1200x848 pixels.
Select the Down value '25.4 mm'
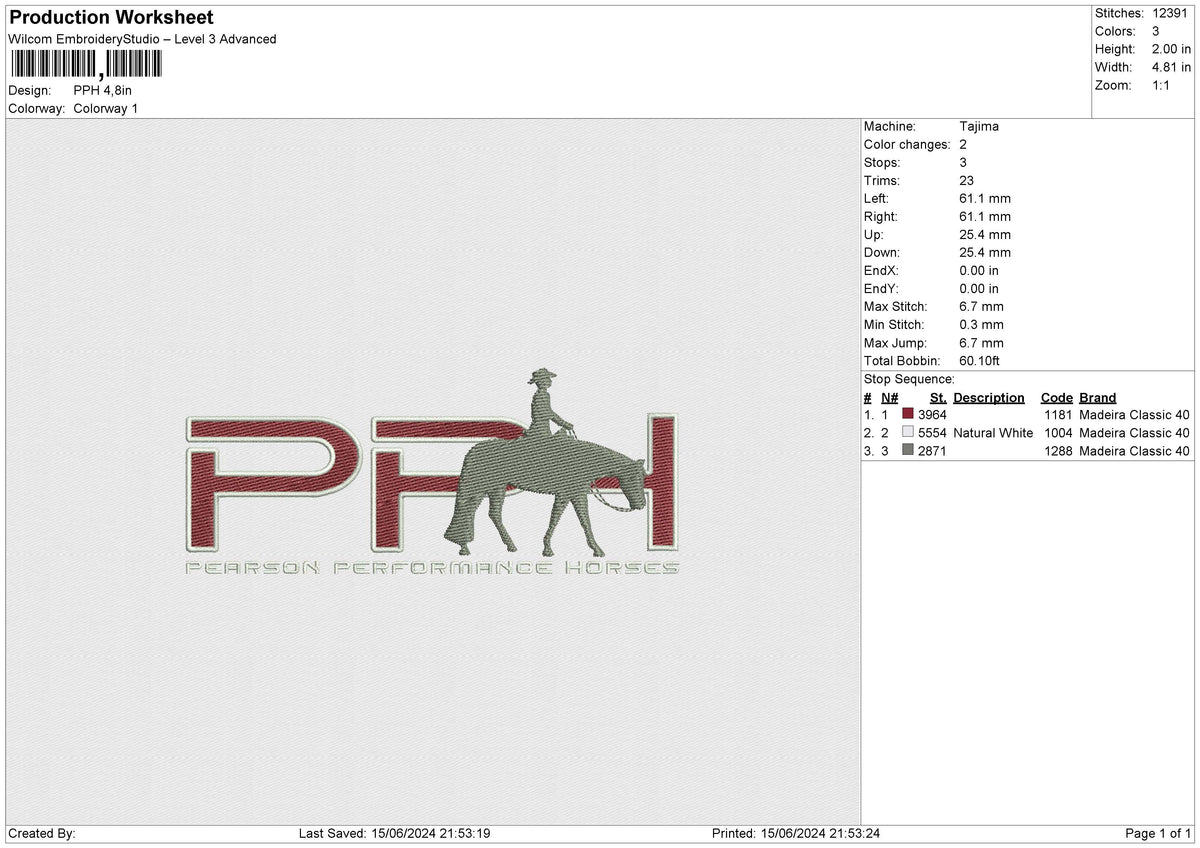985,253
